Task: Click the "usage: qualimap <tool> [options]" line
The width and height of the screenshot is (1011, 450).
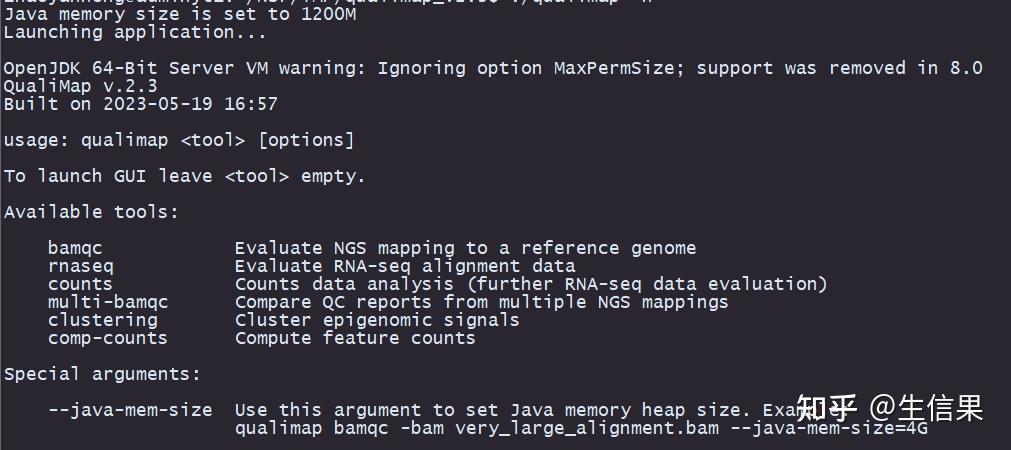Action: [x=179, y=140]
